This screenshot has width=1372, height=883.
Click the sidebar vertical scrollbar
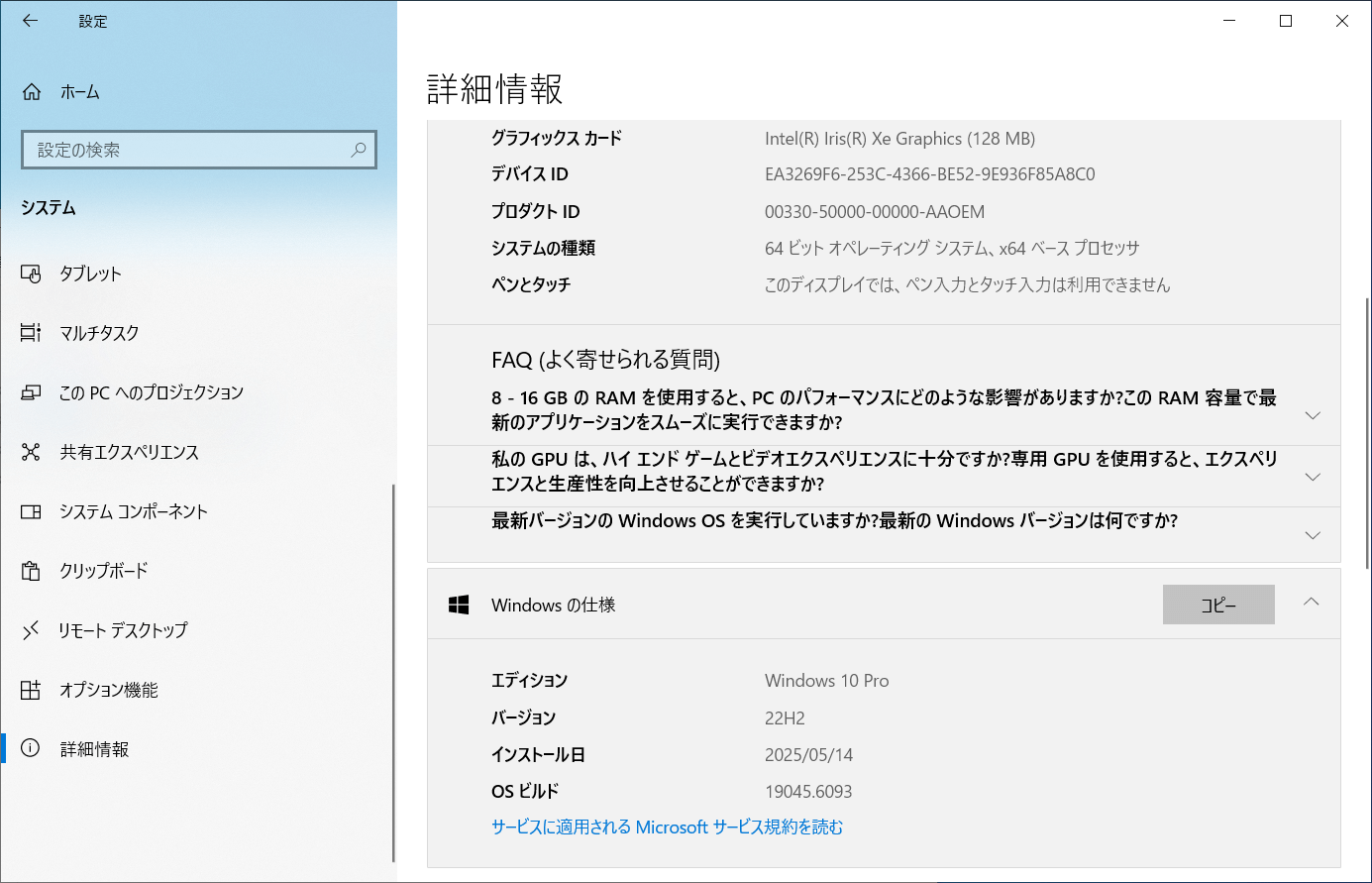click(393, 674)
